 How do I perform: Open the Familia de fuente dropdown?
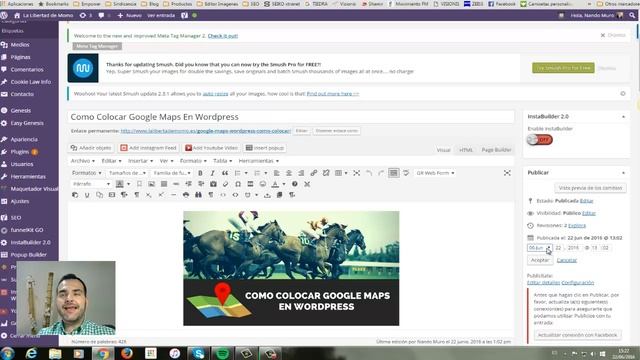172,173
